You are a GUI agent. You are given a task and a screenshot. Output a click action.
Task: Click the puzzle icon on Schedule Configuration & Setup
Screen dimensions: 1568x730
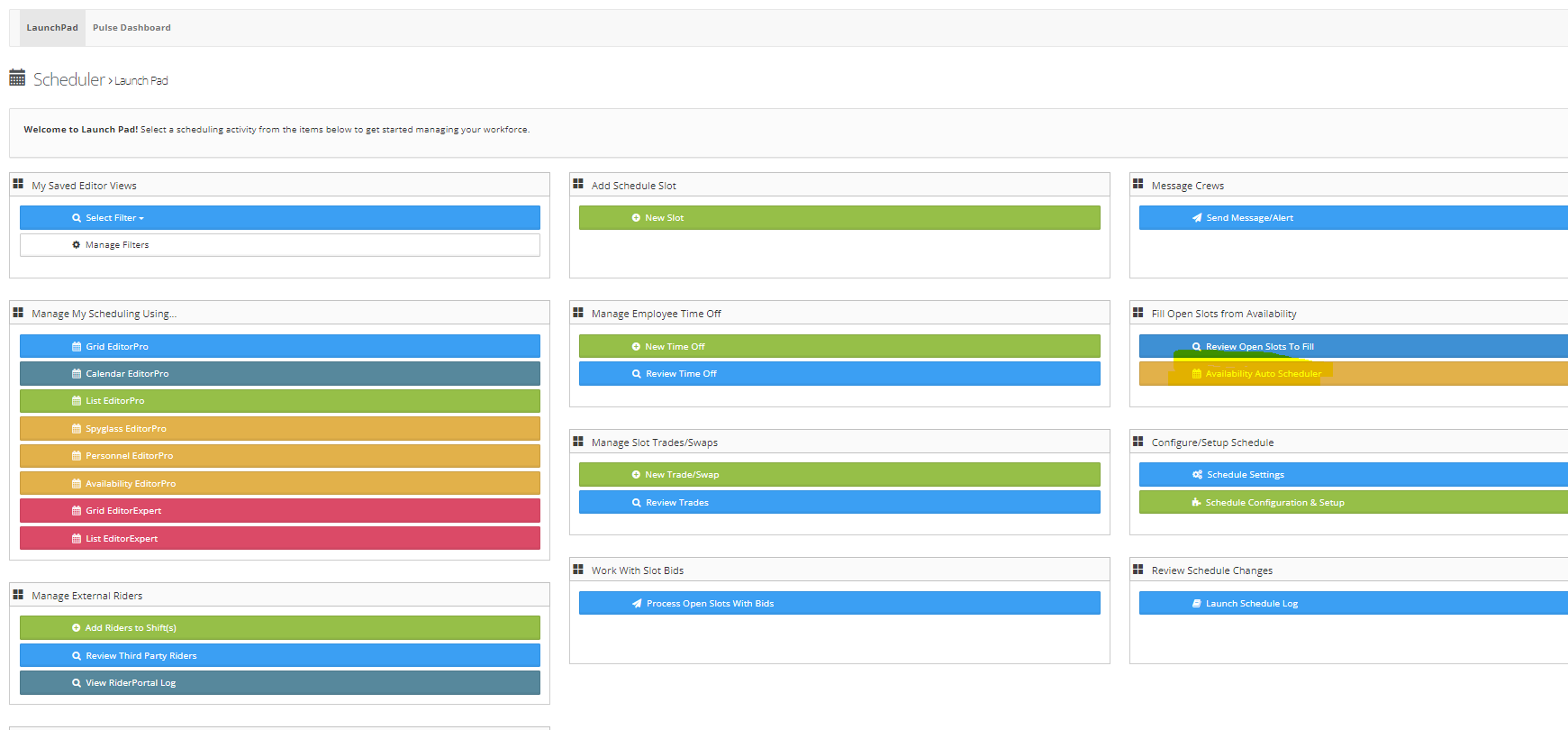[x=1196, y=503]
